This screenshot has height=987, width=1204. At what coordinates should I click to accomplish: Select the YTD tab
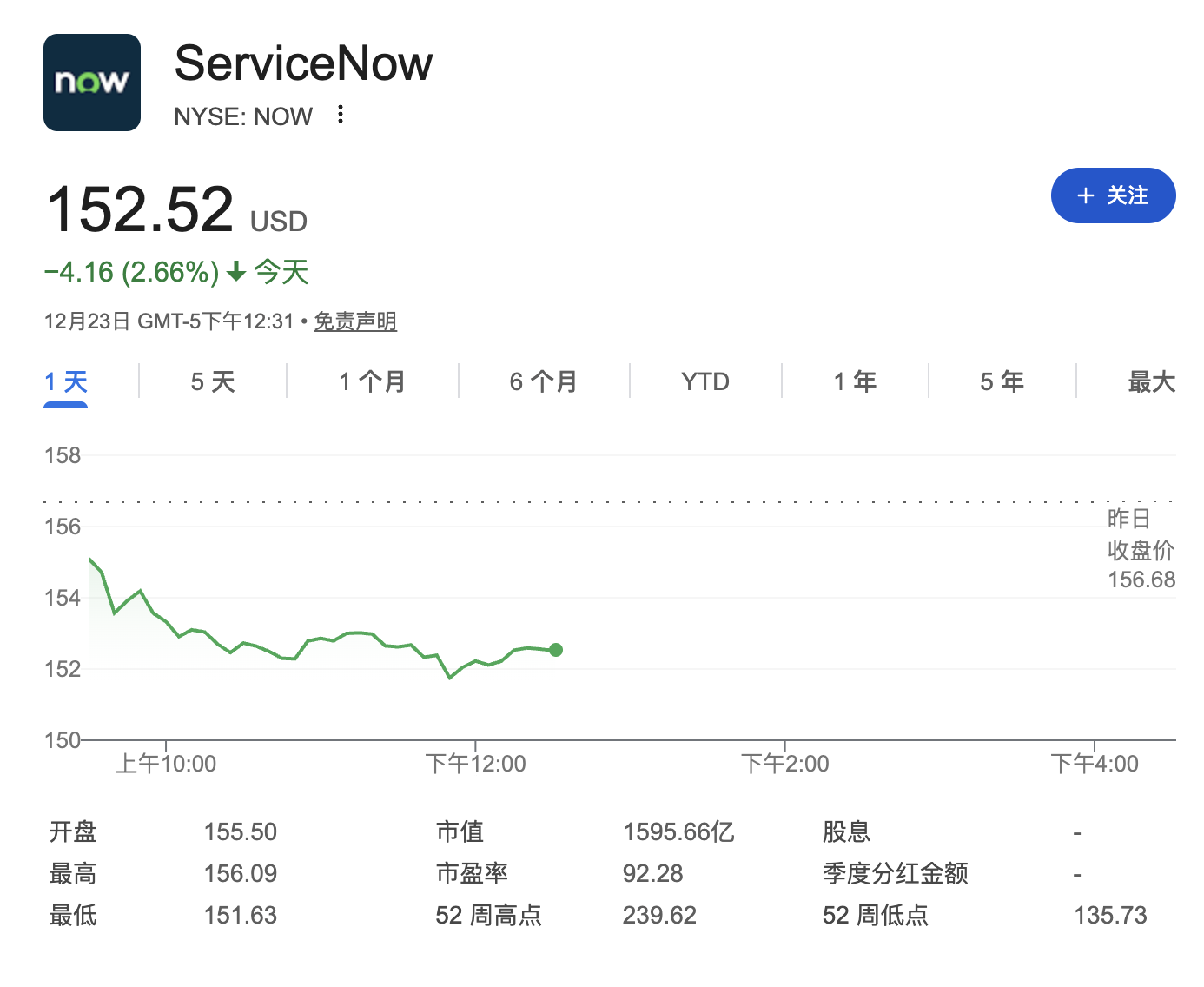coord(705,381)
